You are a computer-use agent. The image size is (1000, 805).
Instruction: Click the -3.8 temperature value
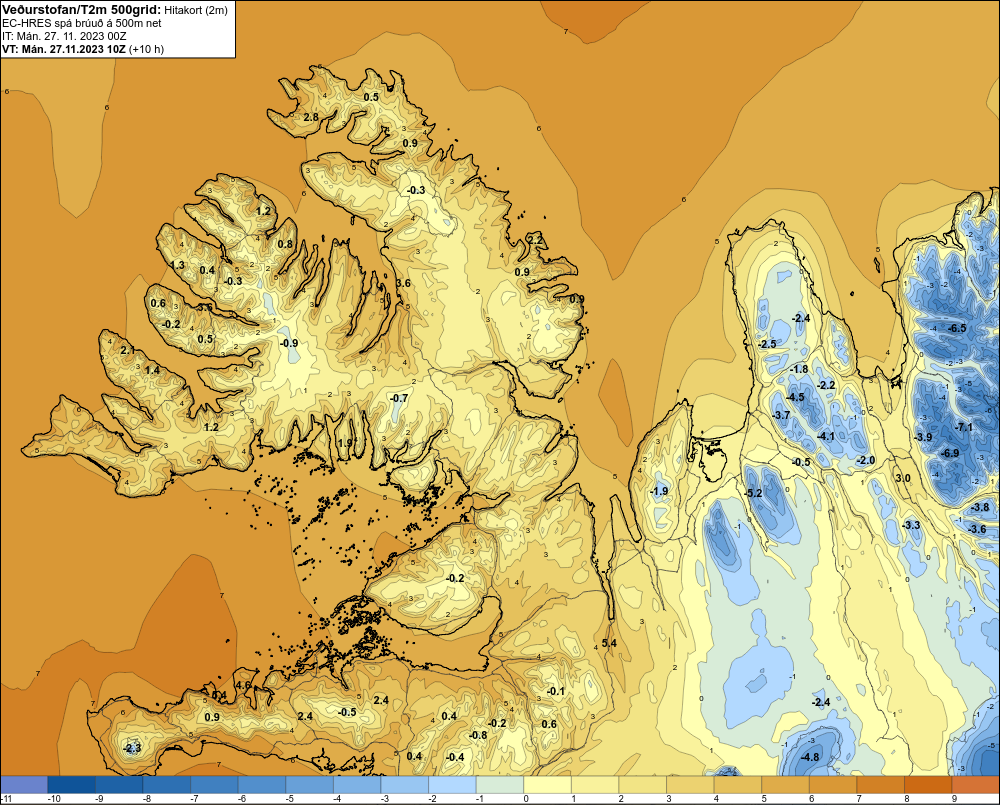click(x=980, y=508)
